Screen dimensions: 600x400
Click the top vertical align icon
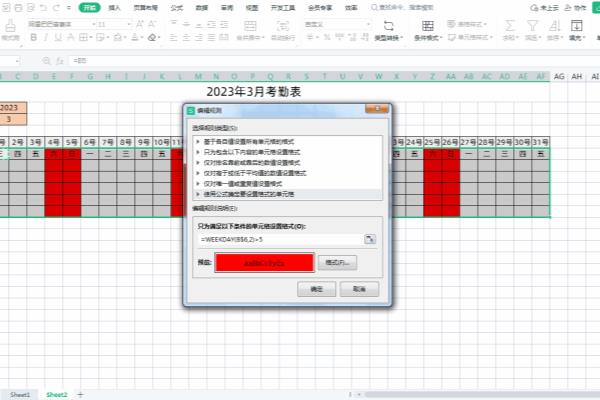173,24
